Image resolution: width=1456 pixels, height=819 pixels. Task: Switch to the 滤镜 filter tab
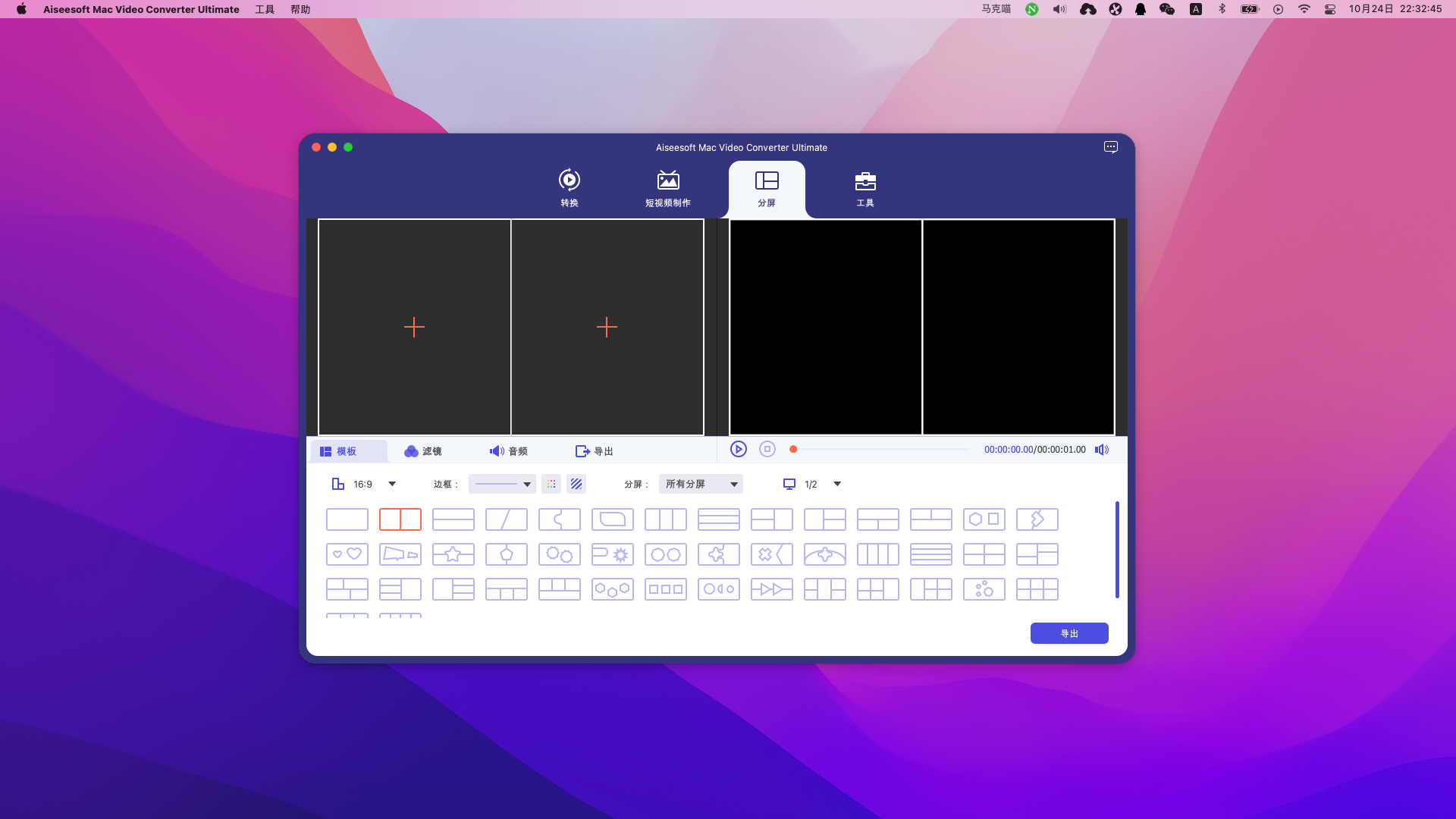point(423,451)
